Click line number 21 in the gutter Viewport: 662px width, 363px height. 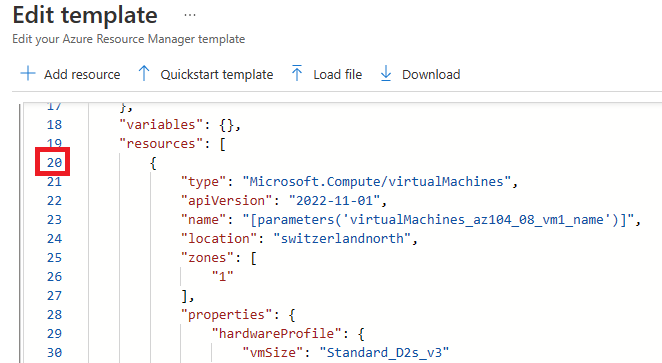[54, 182]
